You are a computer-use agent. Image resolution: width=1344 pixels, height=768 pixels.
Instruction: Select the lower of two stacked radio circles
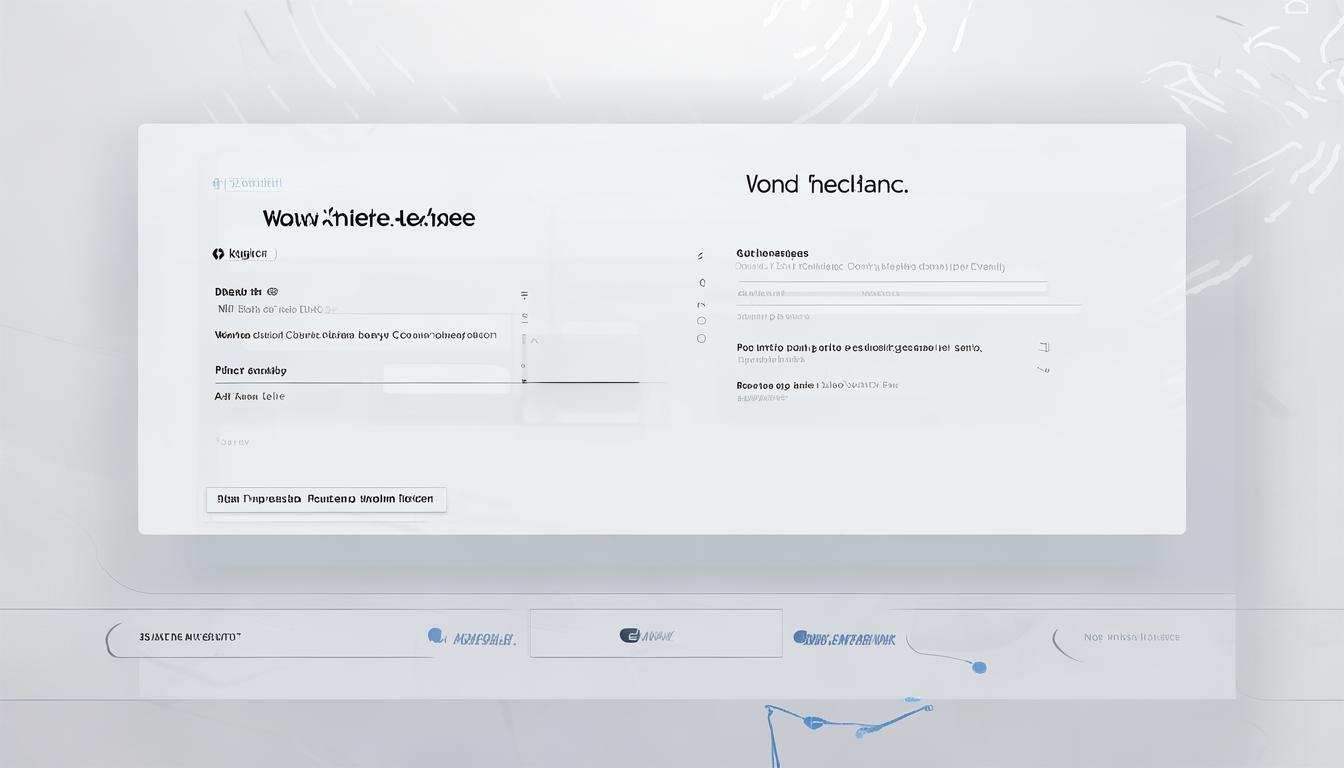click(701, 339)
